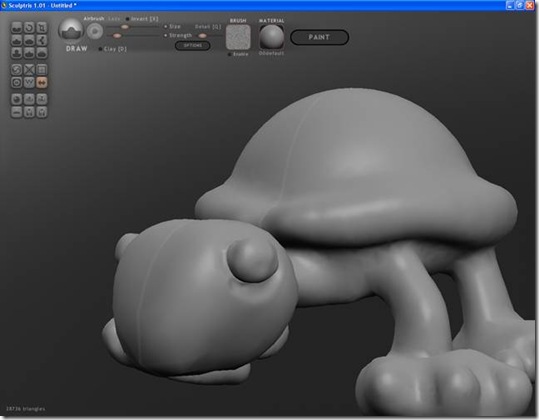Click the Detail slider handle
Viewport: 539px width, 420px height.
202,36
